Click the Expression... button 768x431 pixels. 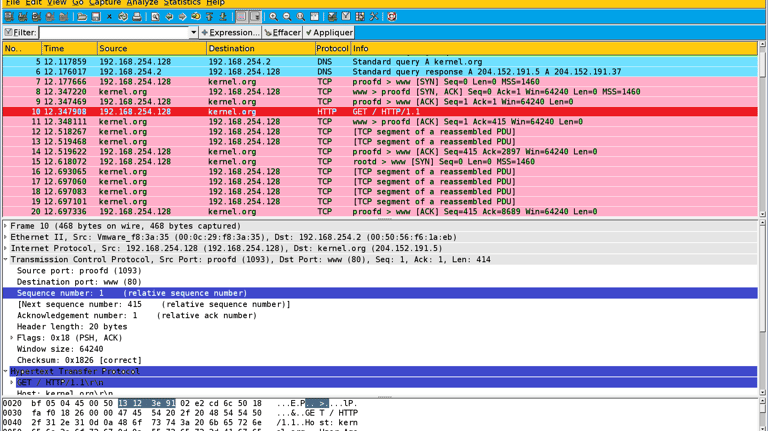(230, 32)
